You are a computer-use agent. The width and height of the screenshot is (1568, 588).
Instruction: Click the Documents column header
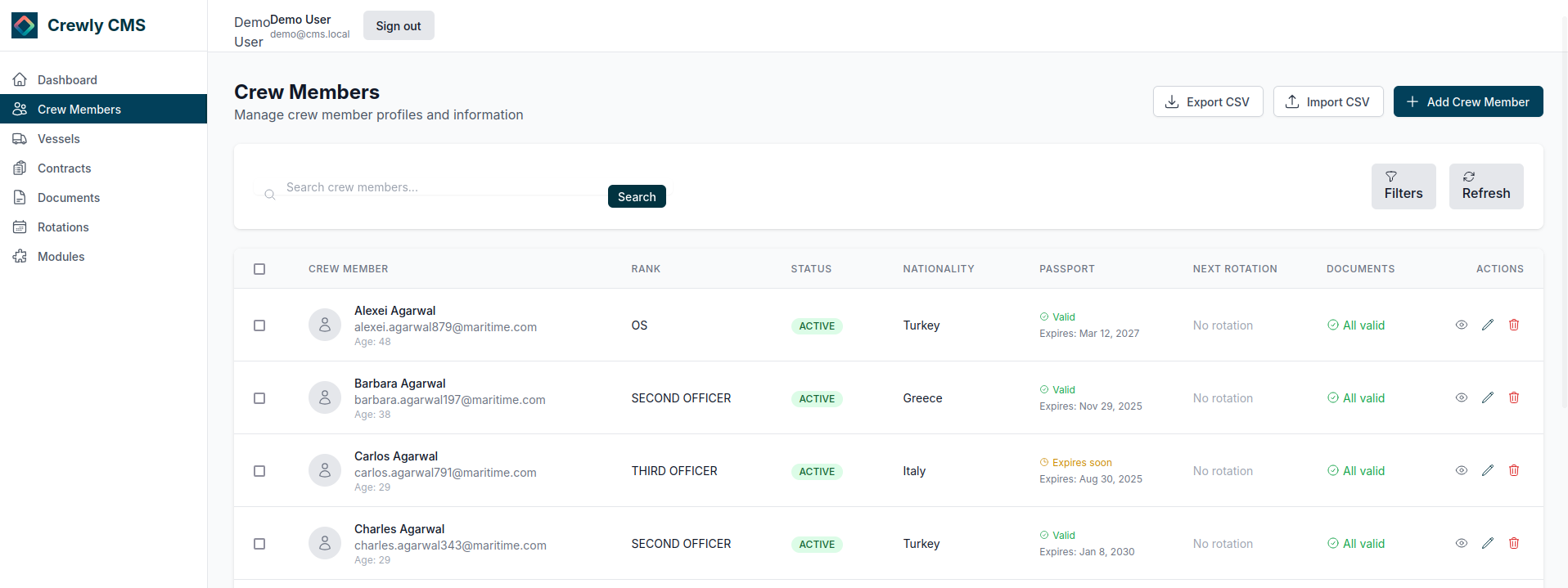(x=1361, y=269)
